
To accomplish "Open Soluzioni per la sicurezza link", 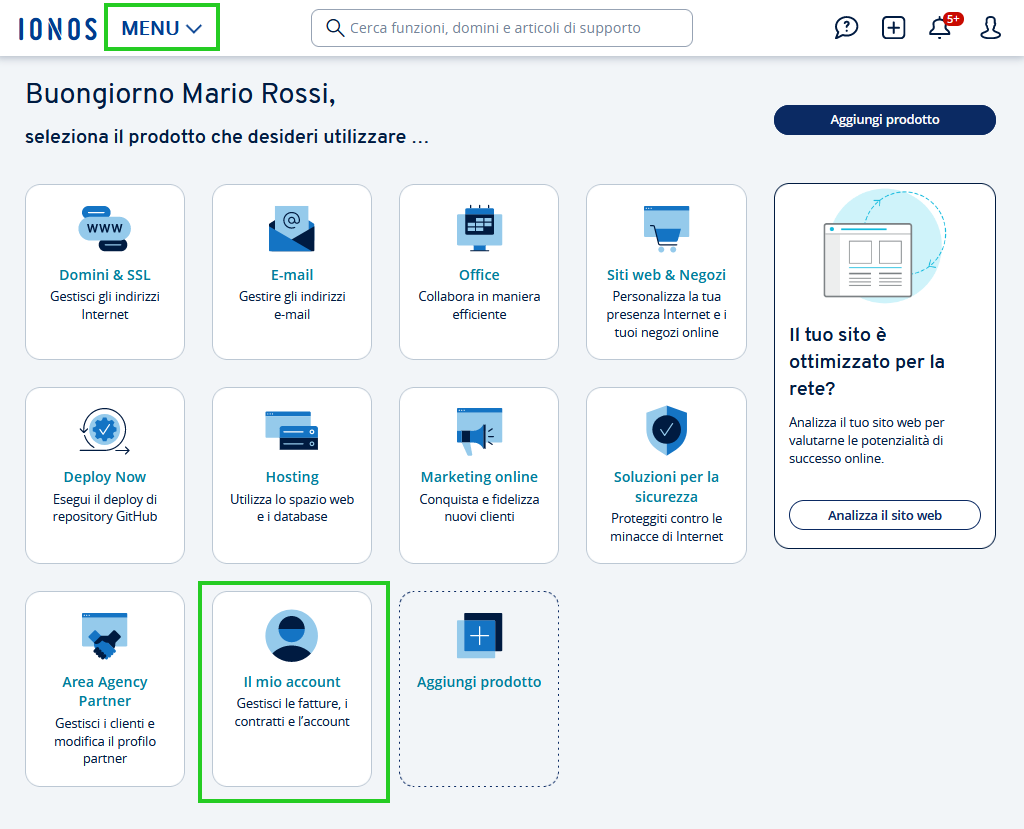I will [x=666, y=487].
